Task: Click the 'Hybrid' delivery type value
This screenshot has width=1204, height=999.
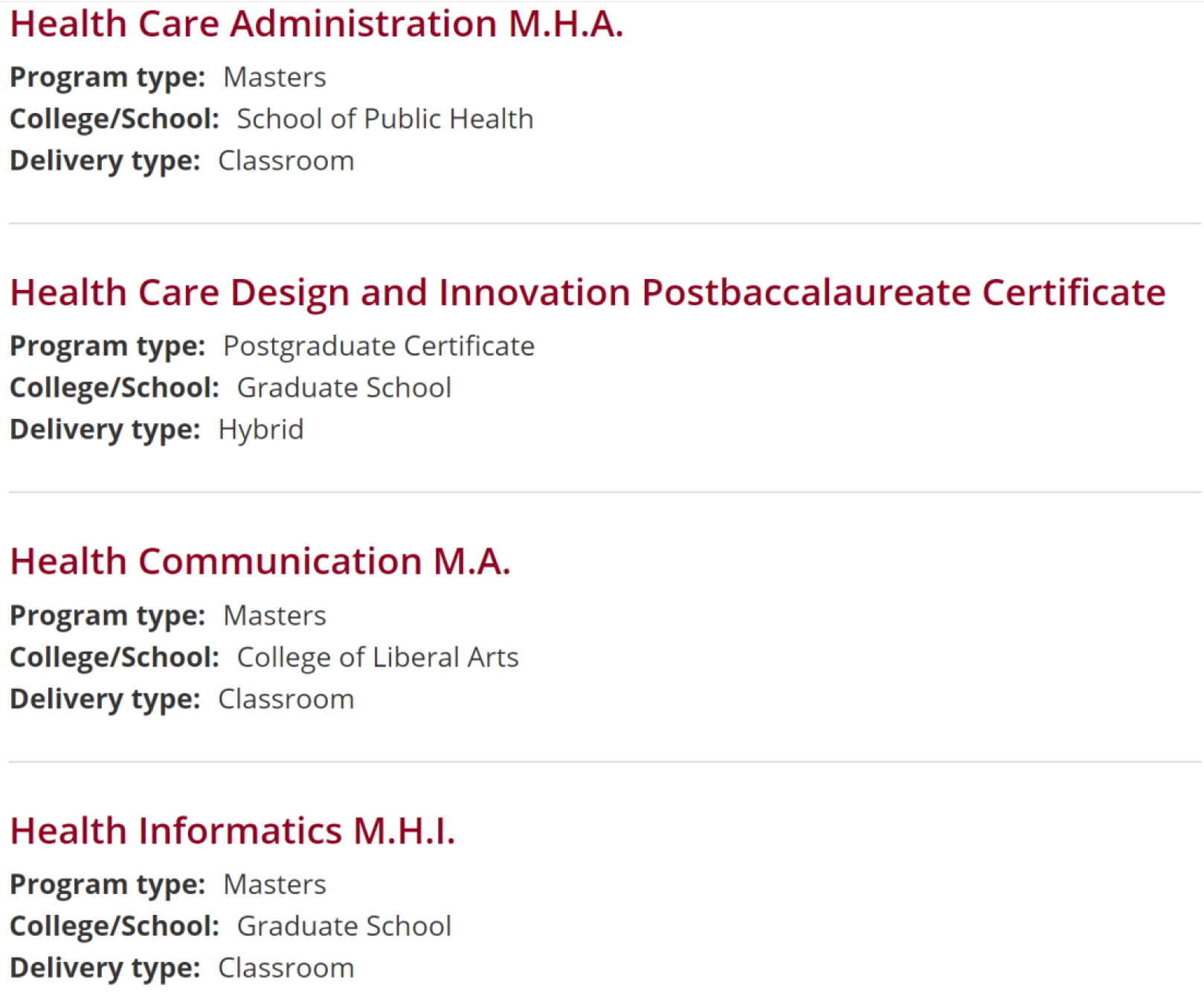Action: (260, 429)
